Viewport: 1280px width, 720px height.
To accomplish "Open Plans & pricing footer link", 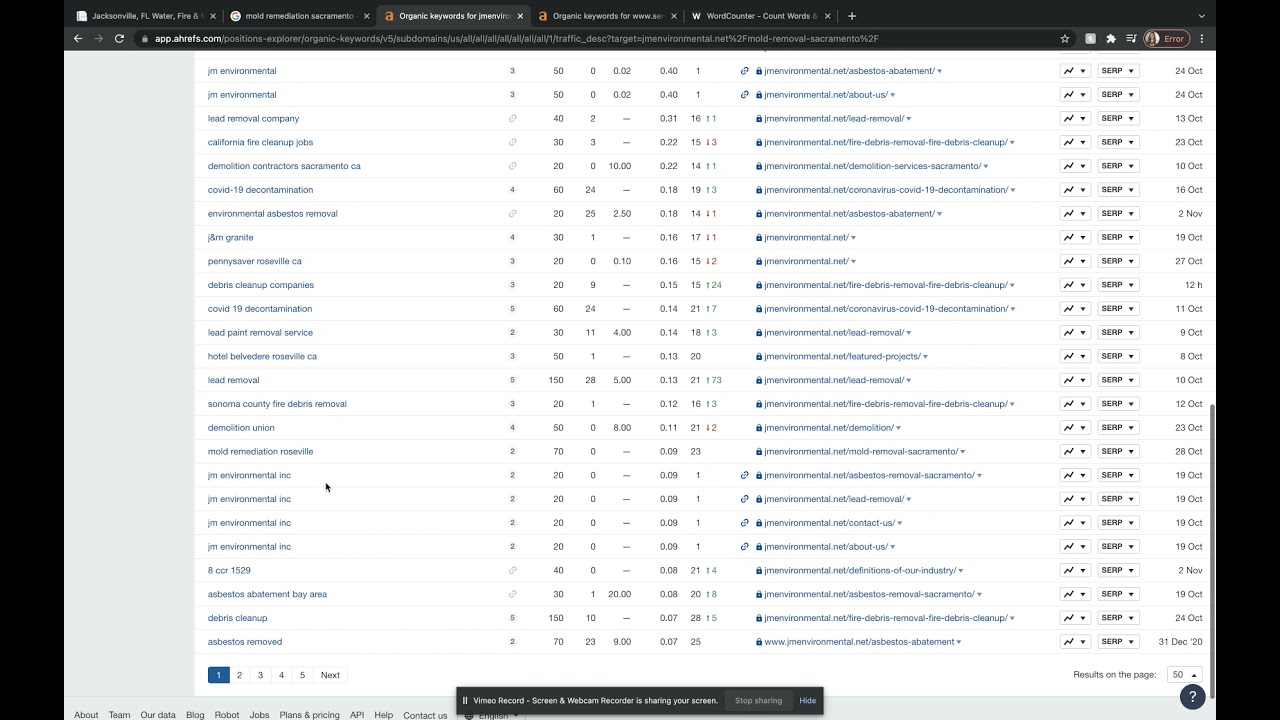I will coord(309,715).
